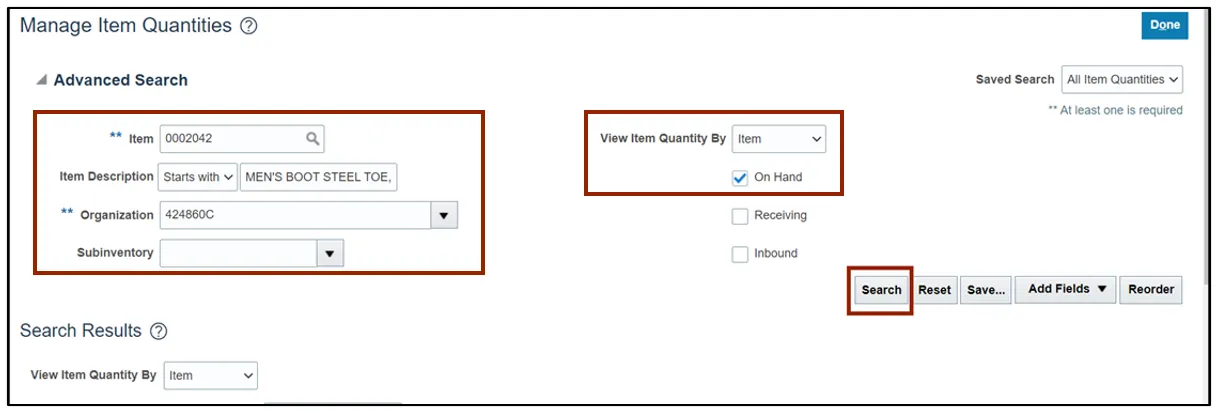Click the blue Done button
Screen dimensions: 1216x412
[1164, 26]
